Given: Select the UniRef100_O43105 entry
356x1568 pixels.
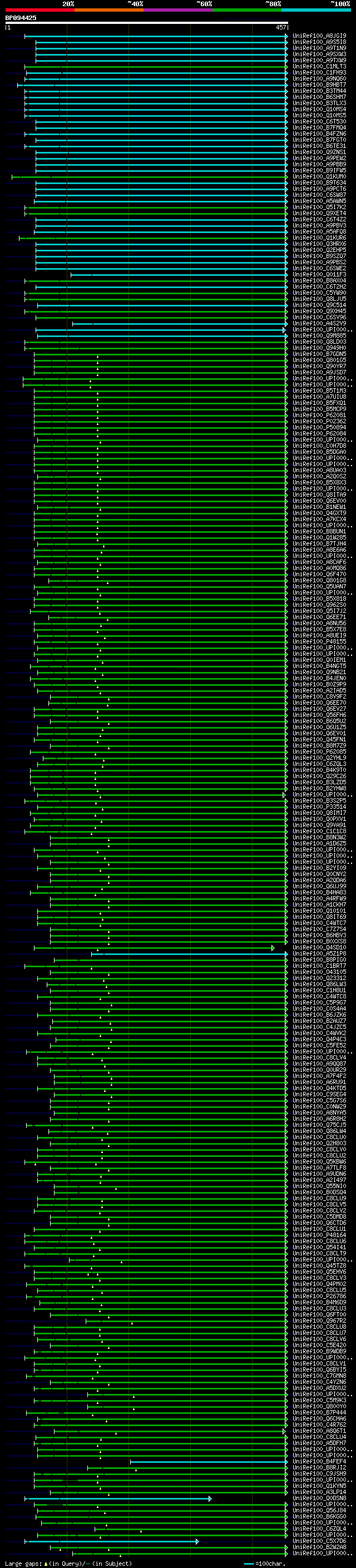Looking at the screenshot, I should click(x=319, y=972).
